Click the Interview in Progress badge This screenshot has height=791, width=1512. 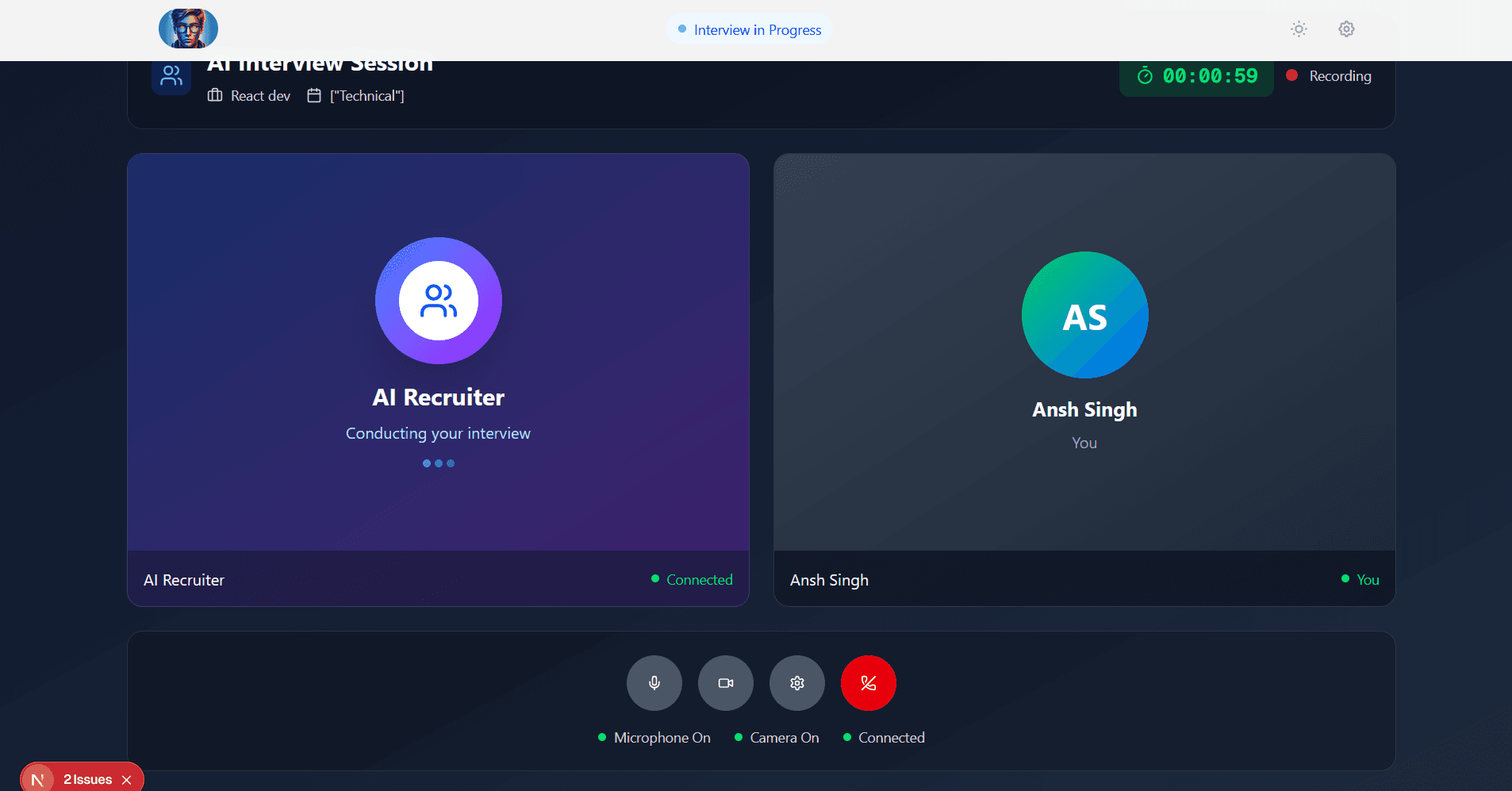pyautogui.click(x=750, y=30)
